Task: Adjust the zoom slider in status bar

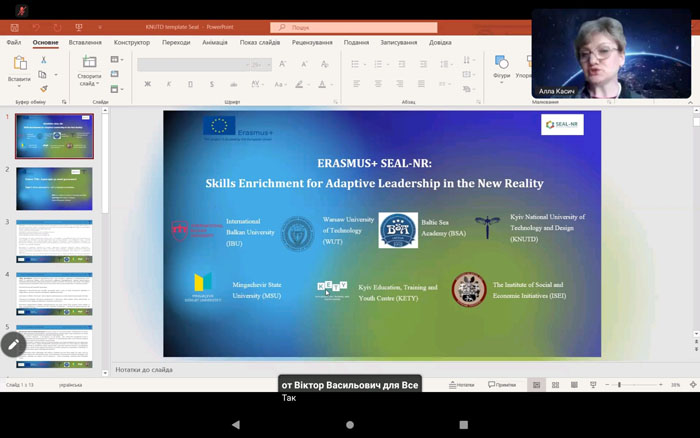Action: point(620,385)
